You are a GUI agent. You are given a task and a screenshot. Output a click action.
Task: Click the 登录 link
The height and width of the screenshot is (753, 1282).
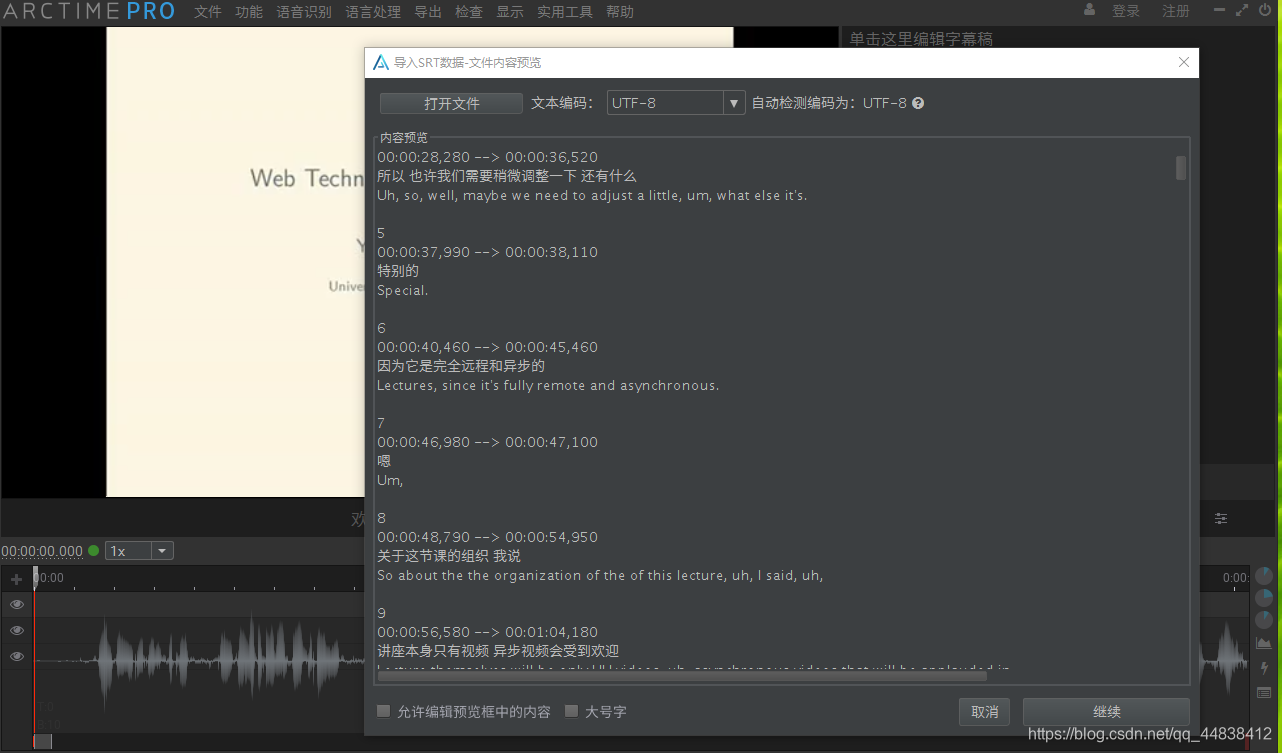1126,11
